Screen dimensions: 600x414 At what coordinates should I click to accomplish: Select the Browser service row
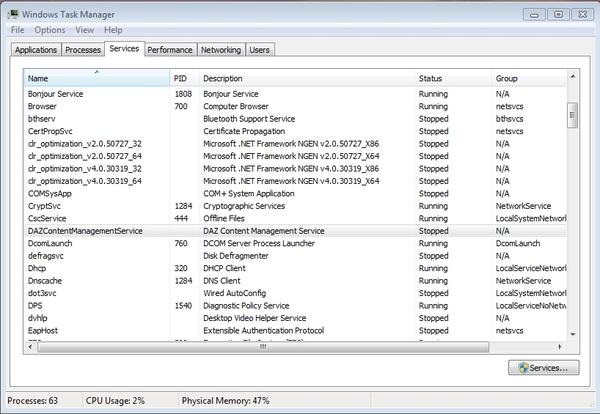pyautogui.click(x=295, y=106)
